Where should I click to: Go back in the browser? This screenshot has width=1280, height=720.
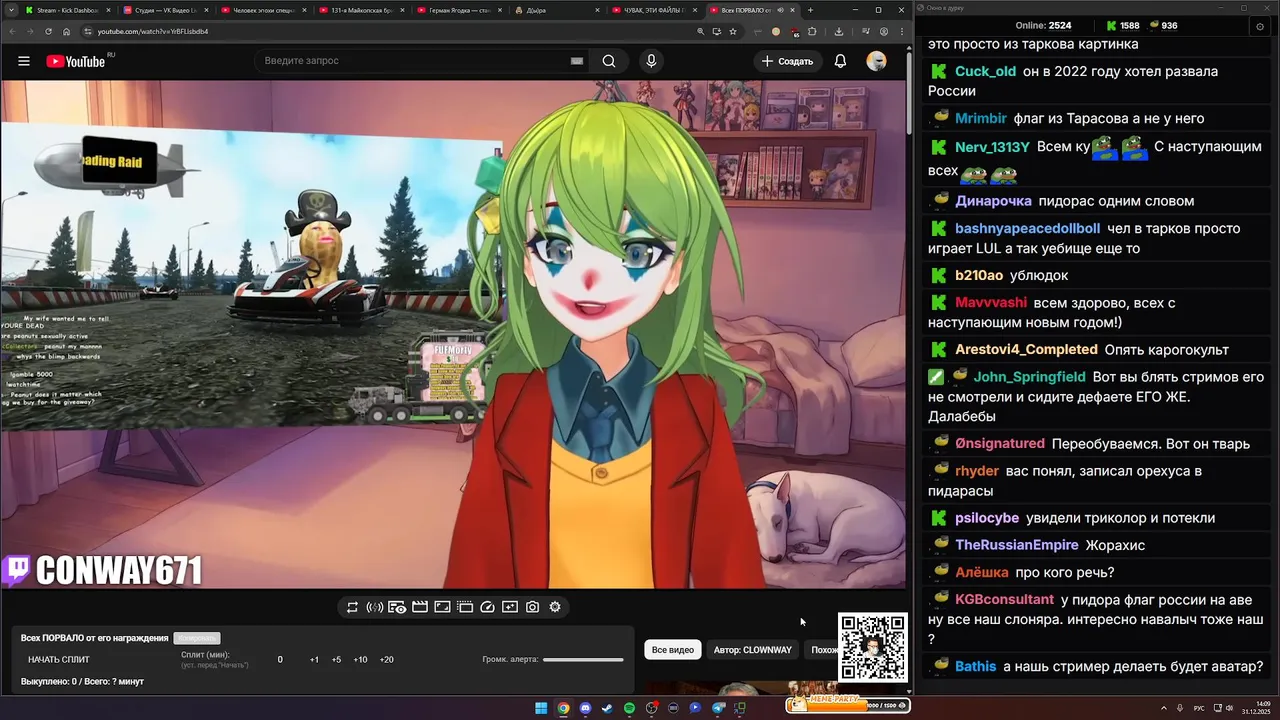coord(12,31)
